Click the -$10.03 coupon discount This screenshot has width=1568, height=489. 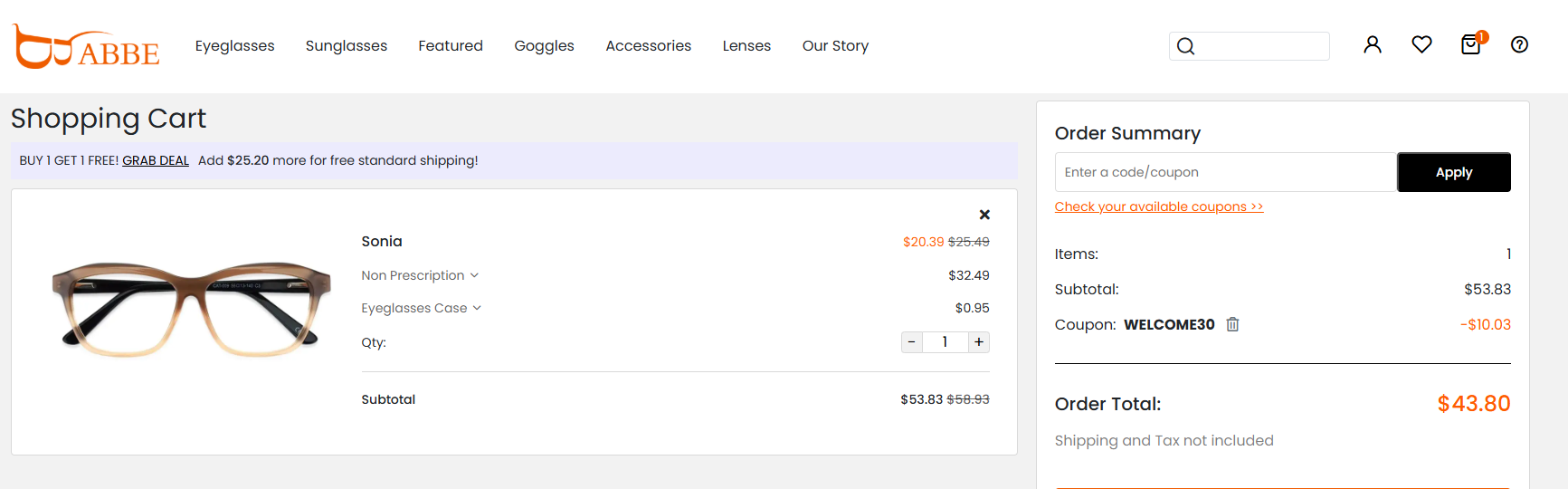pos(1486,325)
